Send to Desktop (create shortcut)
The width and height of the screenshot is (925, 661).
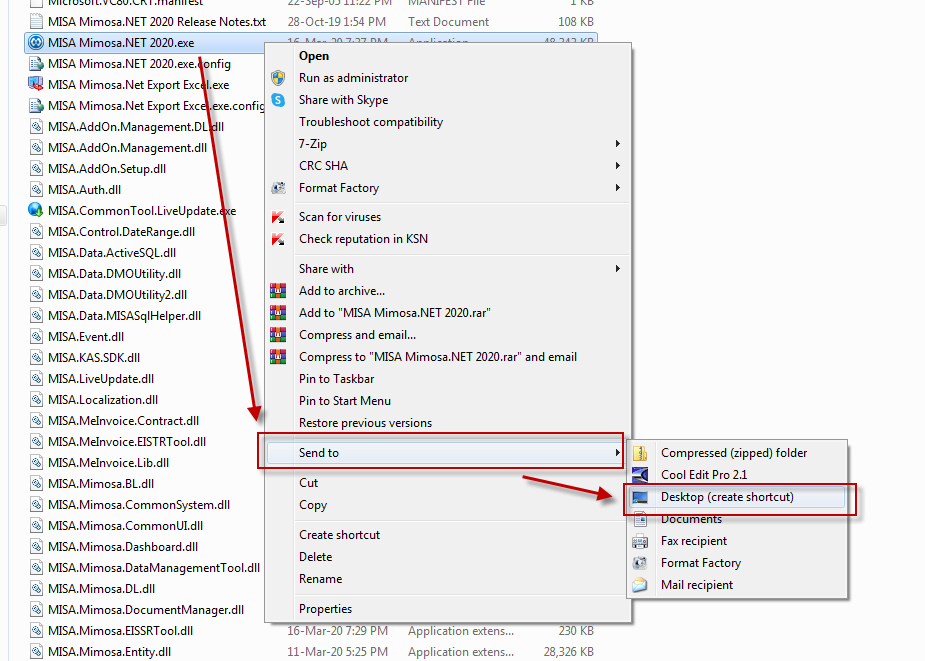pyautogui.click(x=737, y=497)
